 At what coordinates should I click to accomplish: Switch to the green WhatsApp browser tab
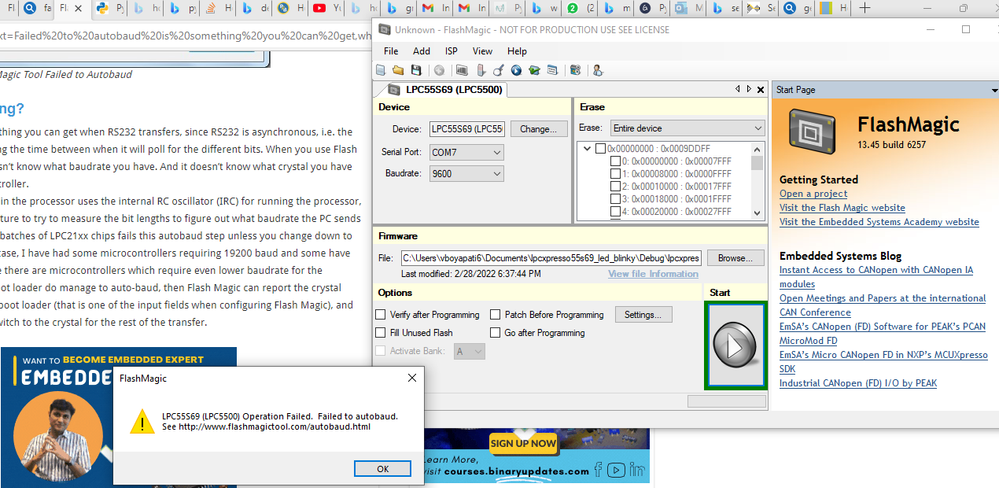point(581,8)
